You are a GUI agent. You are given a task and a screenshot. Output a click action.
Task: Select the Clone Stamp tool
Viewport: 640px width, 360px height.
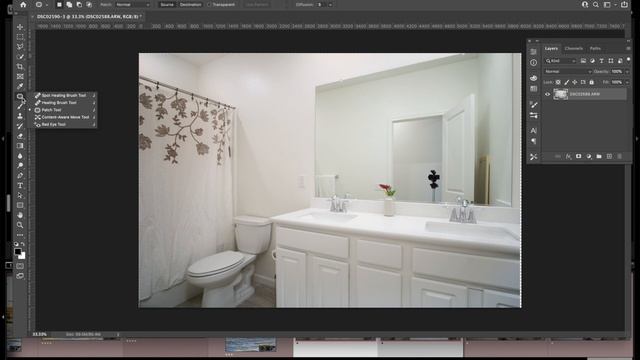tap(20, 116)
